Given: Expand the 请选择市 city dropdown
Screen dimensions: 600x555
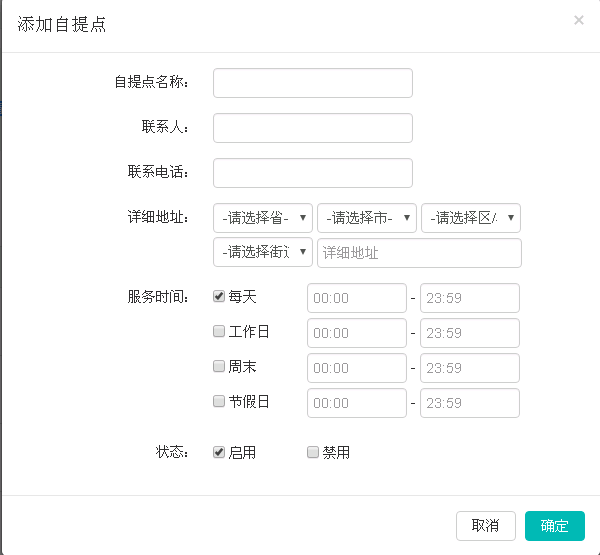Looking at the screenshot, I should click(x=366, y=218).
